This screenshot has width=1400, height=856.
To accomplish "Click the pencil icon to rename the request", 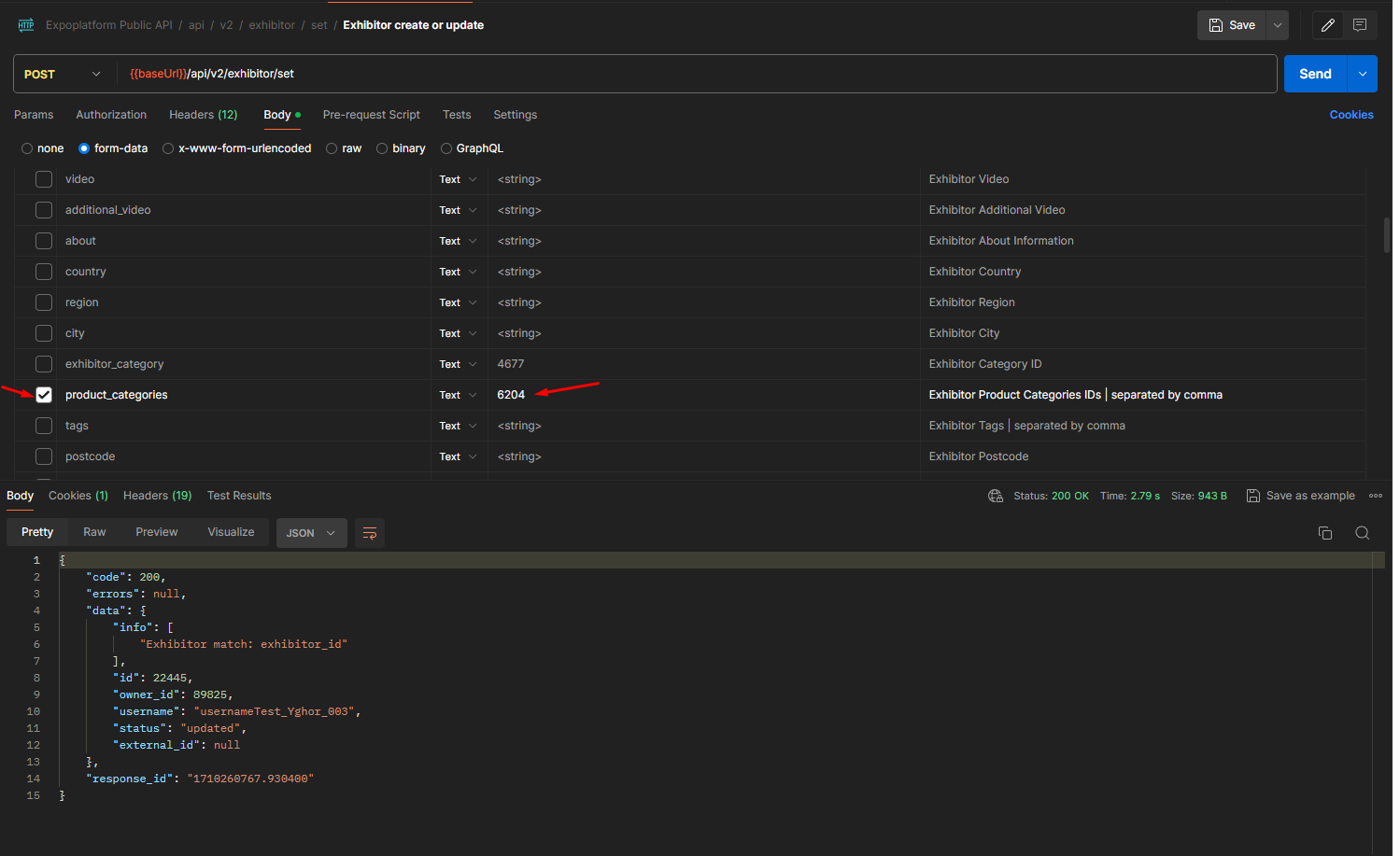I will (x=1327, y=24).
